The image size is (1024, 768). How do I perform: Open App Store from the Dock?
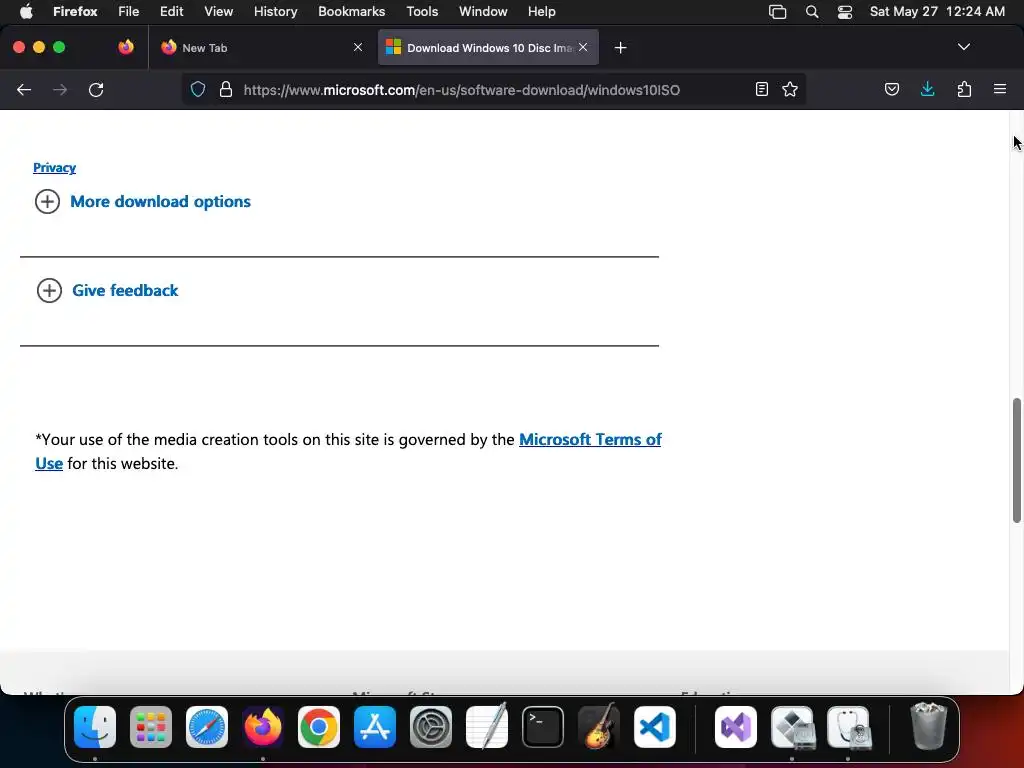pos(375,727)
